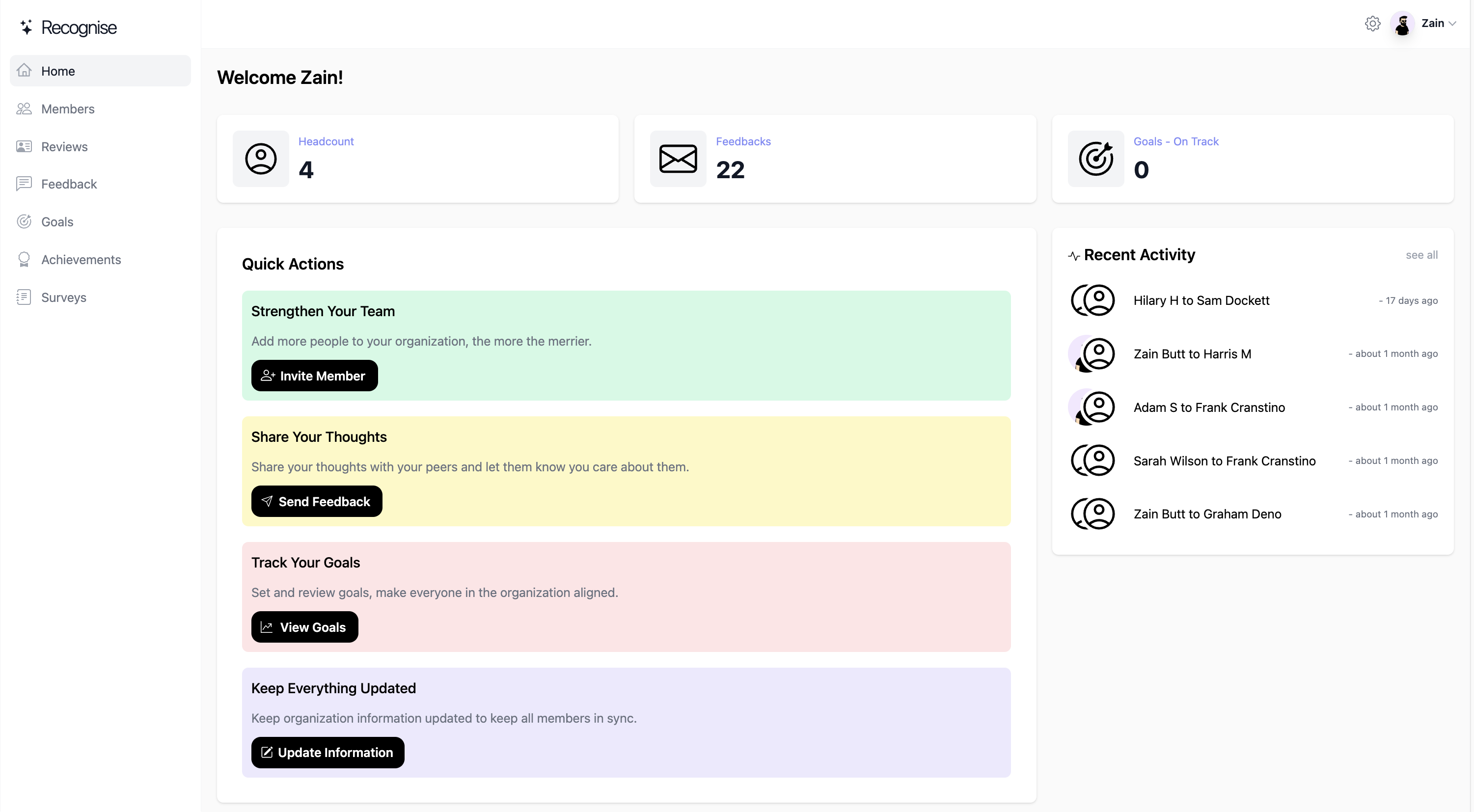1474x812 pixels.
Task: Click the Reviews ID card icon
Action: (24, 146)
